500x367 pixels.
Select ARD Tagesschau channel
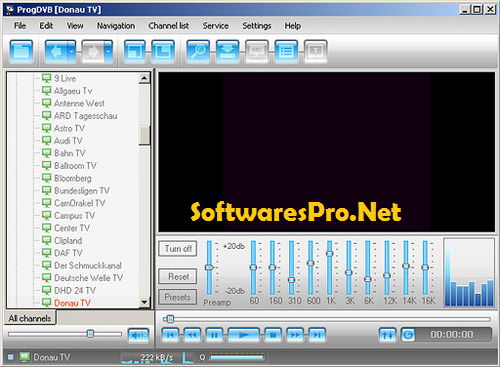(x=86, y=116)
